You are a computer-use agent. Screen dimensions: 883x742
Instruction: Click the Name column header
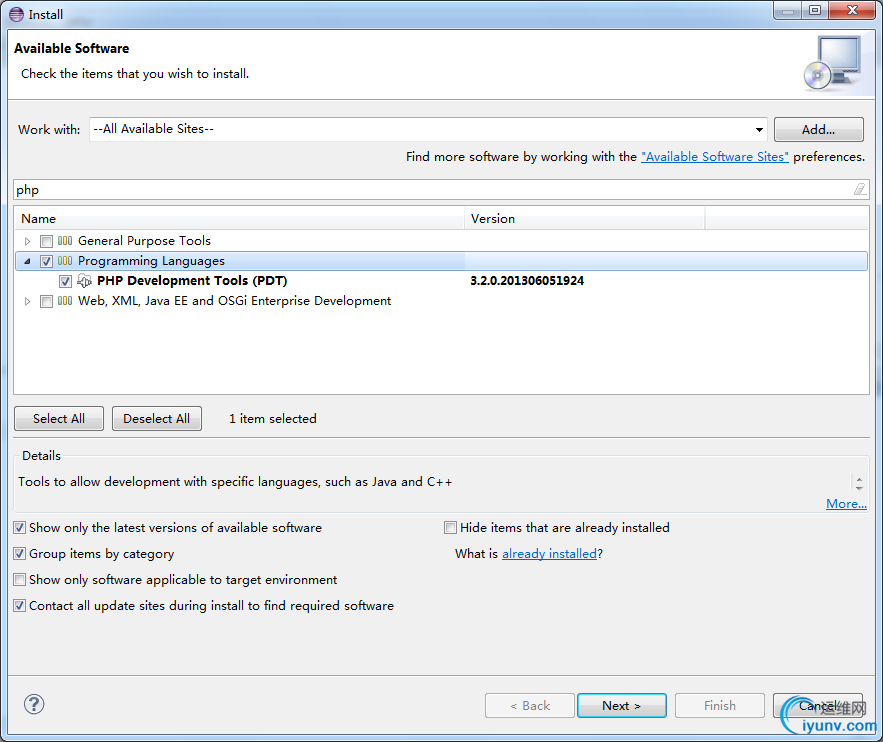239,218
